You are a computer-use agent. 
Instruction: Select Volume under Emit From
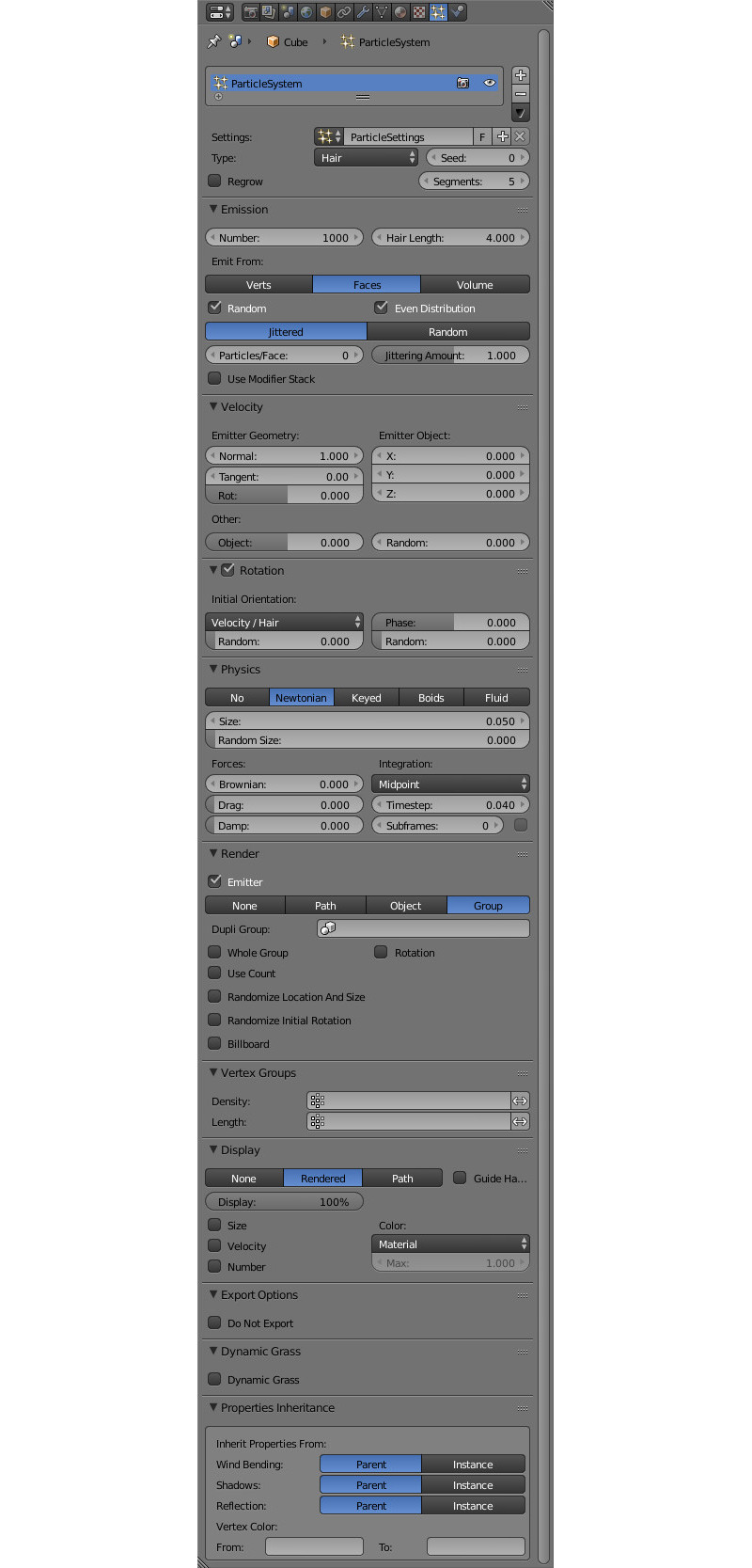(x=475, y=284)
